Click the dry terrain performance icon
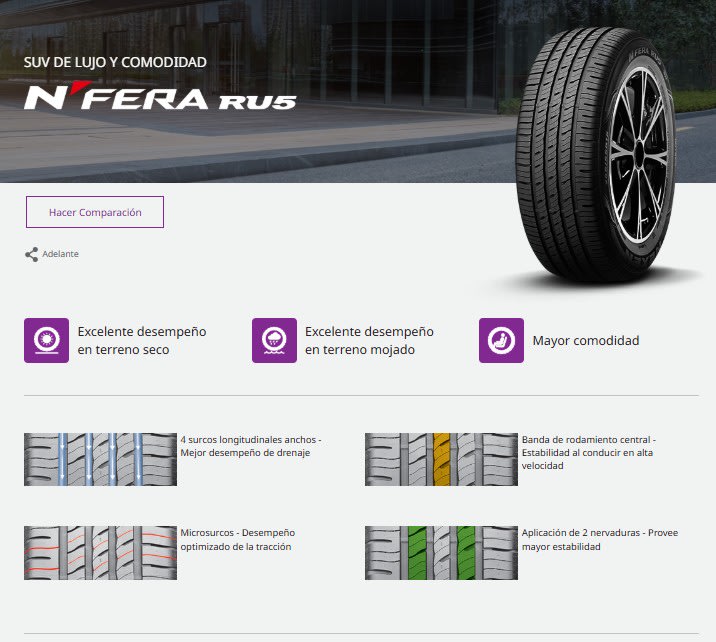The image size is (716, 642). point(47,341)
